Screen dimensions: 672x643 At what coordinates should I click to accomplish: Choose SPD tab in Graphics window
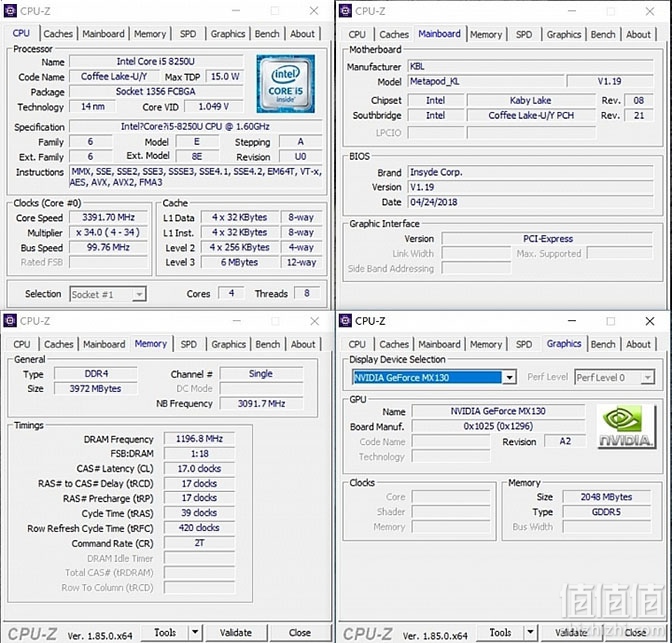coord(524,344)
